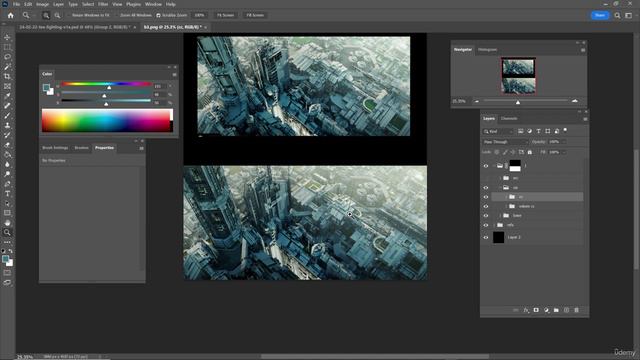Toggle Zoom All Windows checkbox
Image resolution: width=640 pixels, height=360 pixels.
[x=117, y=16]
